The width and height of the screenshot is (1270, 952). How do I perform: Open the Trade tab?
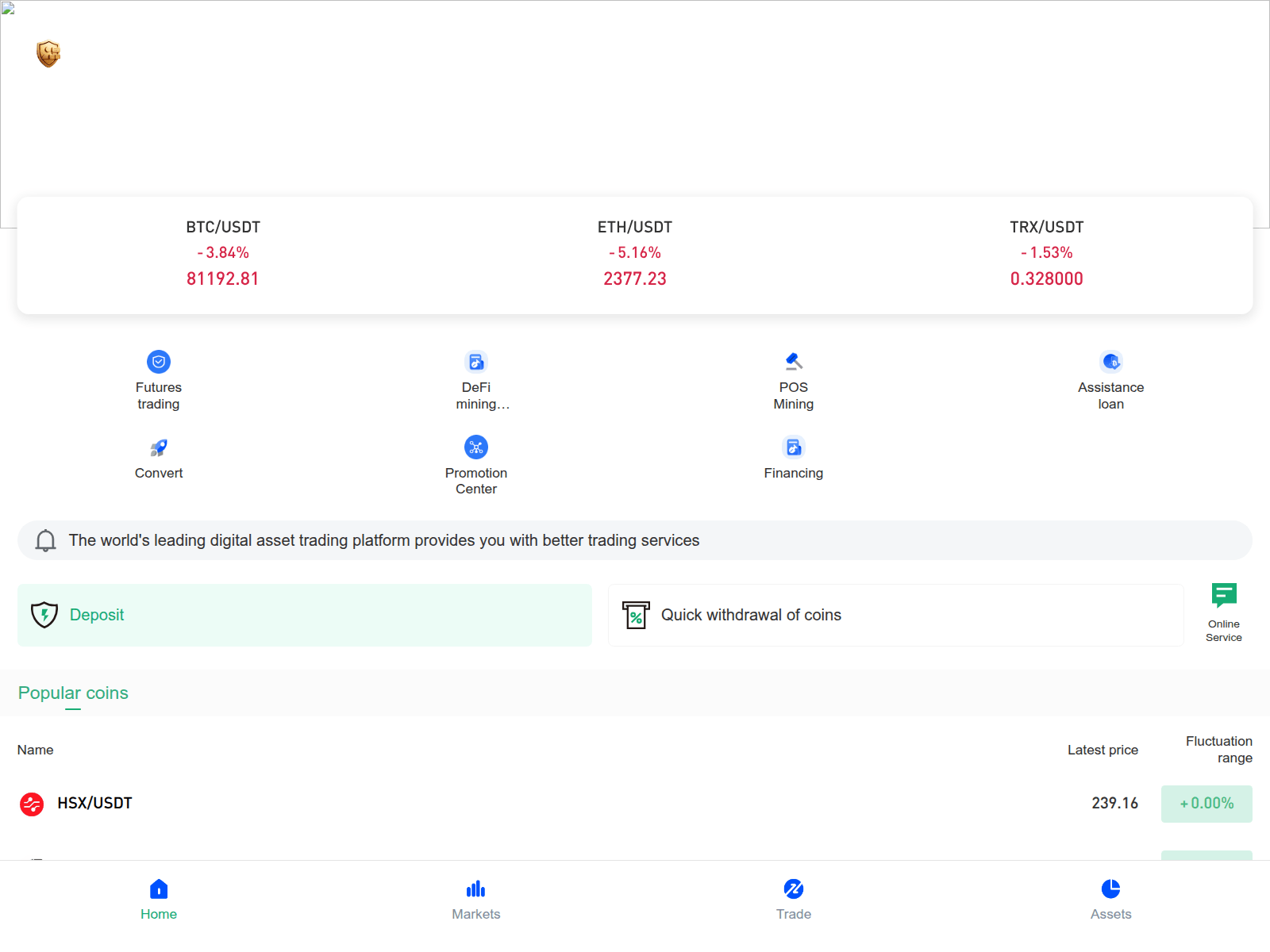click(794, 900)
